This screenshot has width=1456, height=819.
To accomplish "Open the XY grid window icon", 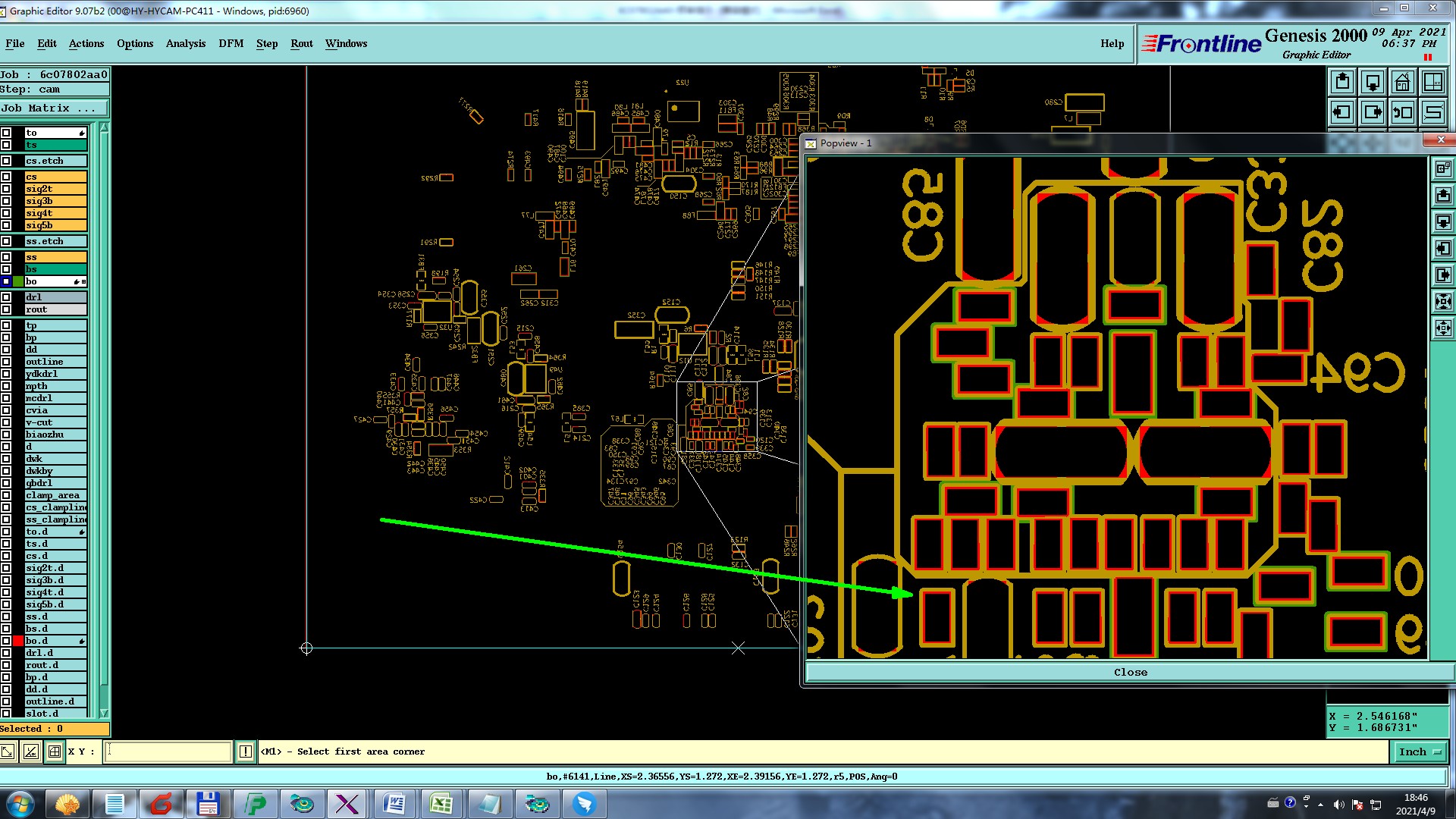I will click(1432, 82).
